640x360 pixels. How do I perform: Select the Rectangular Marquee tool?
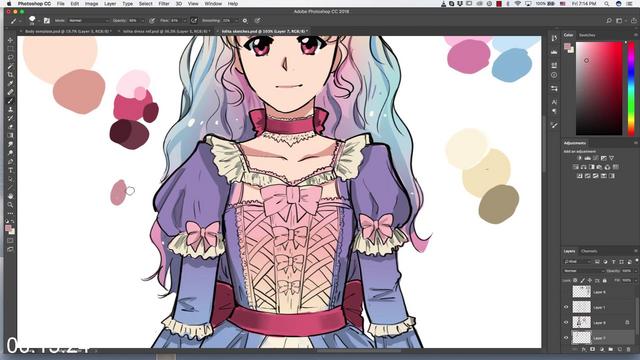(x=10, y=49)
